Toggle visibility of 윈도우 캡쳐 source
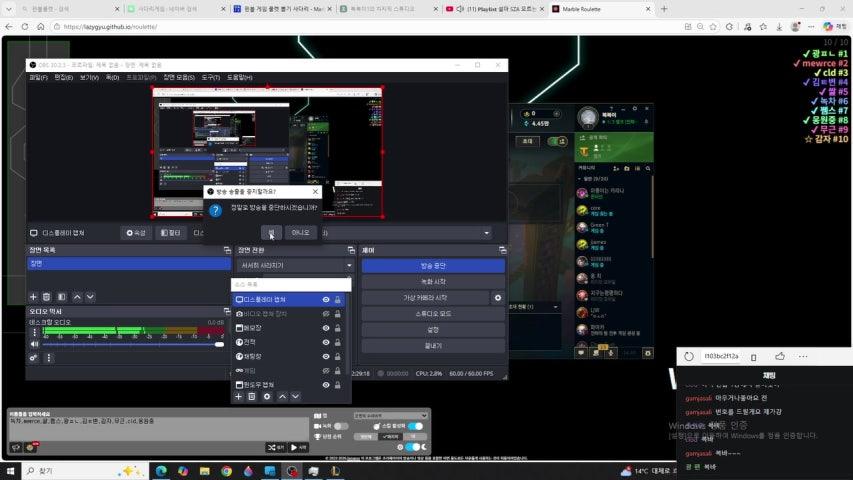Image resolution: width=853 pixels, height=480 pixels. pos(326,385)
